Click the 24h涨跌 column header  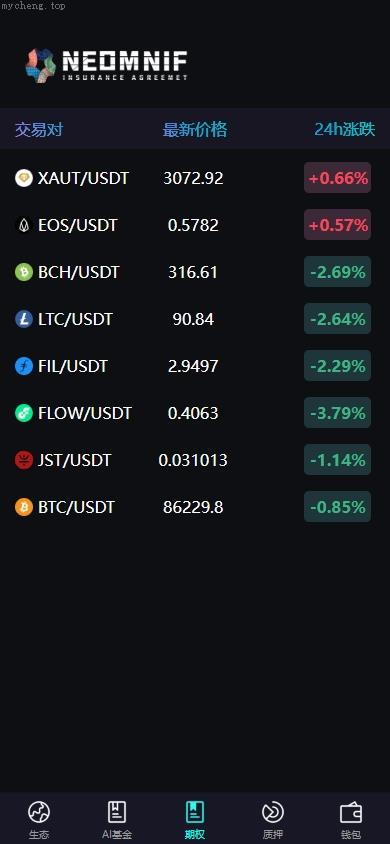[x=345, y=129]
